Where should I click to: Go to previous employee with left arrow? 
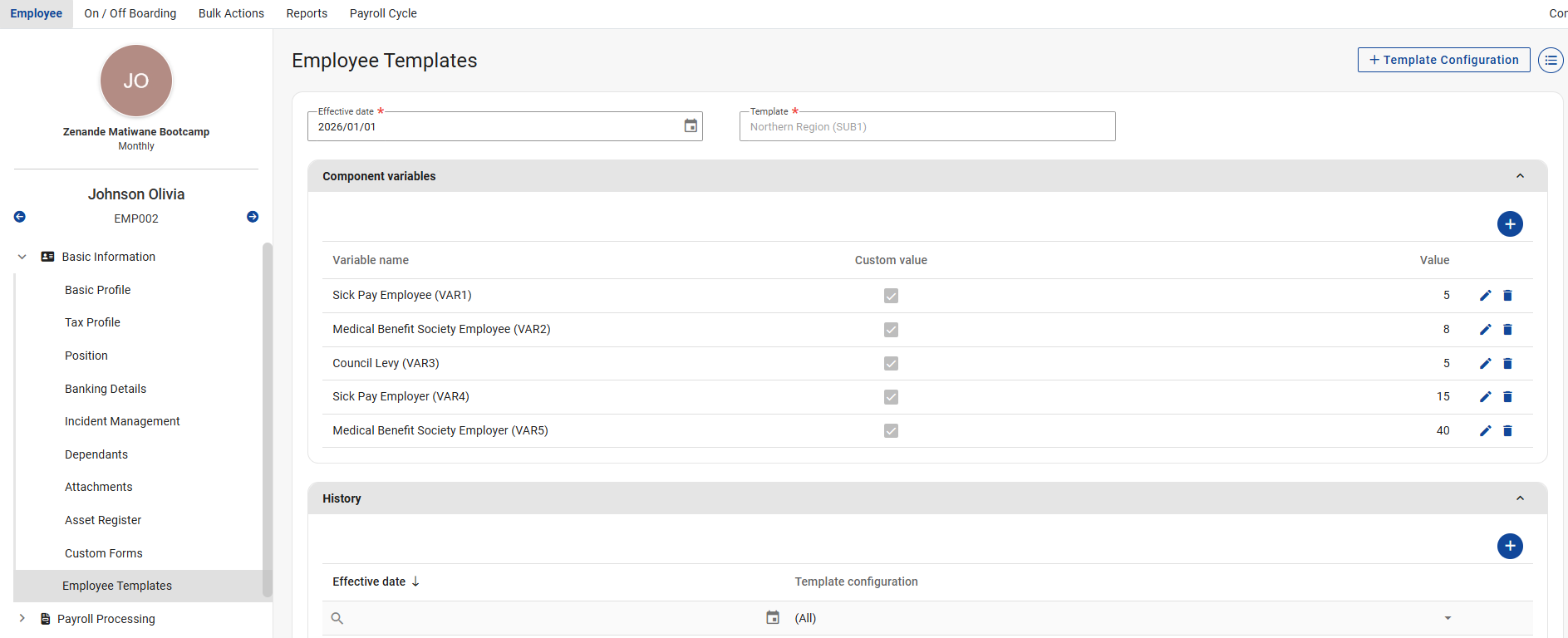[20, 217]
